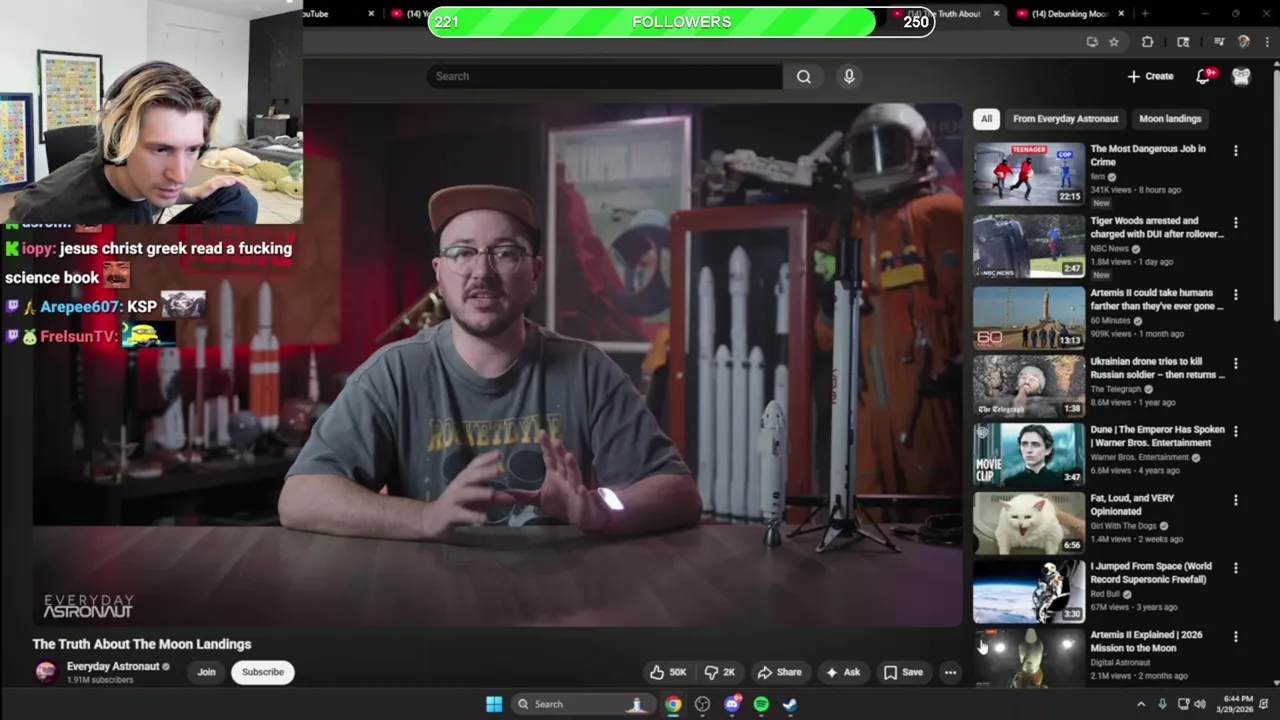This screenshot has height=720, width=1280.
Task: Open options menu for Tiger Woods video
Action: (1236, 223)
